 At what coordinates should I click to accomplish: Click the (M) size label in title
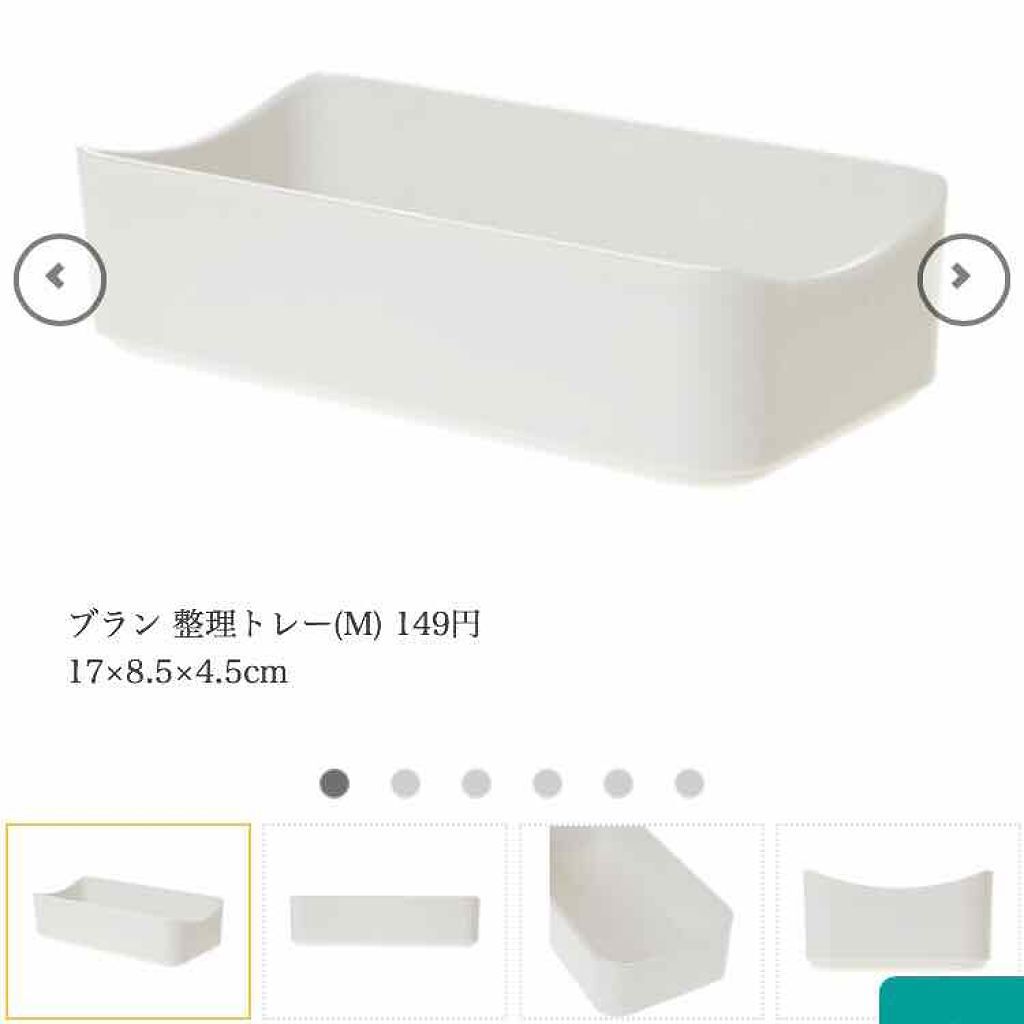357,626
